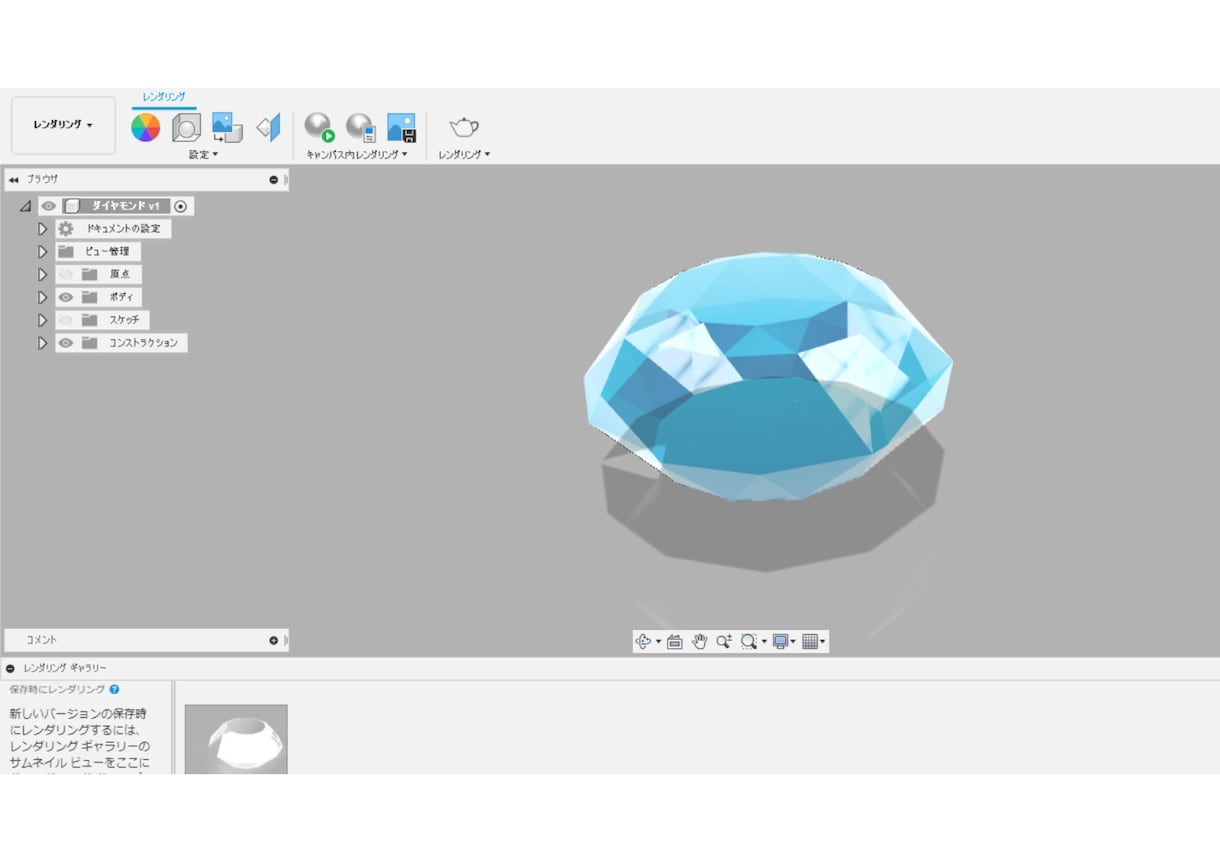Expand the スケッチ node
1220x862 pixels.
[x=42, y=320]
